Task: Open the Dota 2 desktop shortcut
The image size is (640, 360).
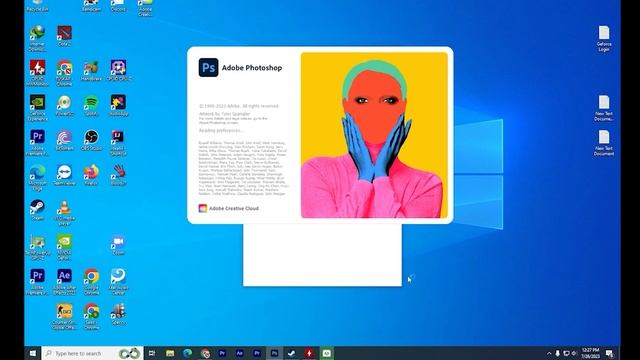Action: point(64,36)
